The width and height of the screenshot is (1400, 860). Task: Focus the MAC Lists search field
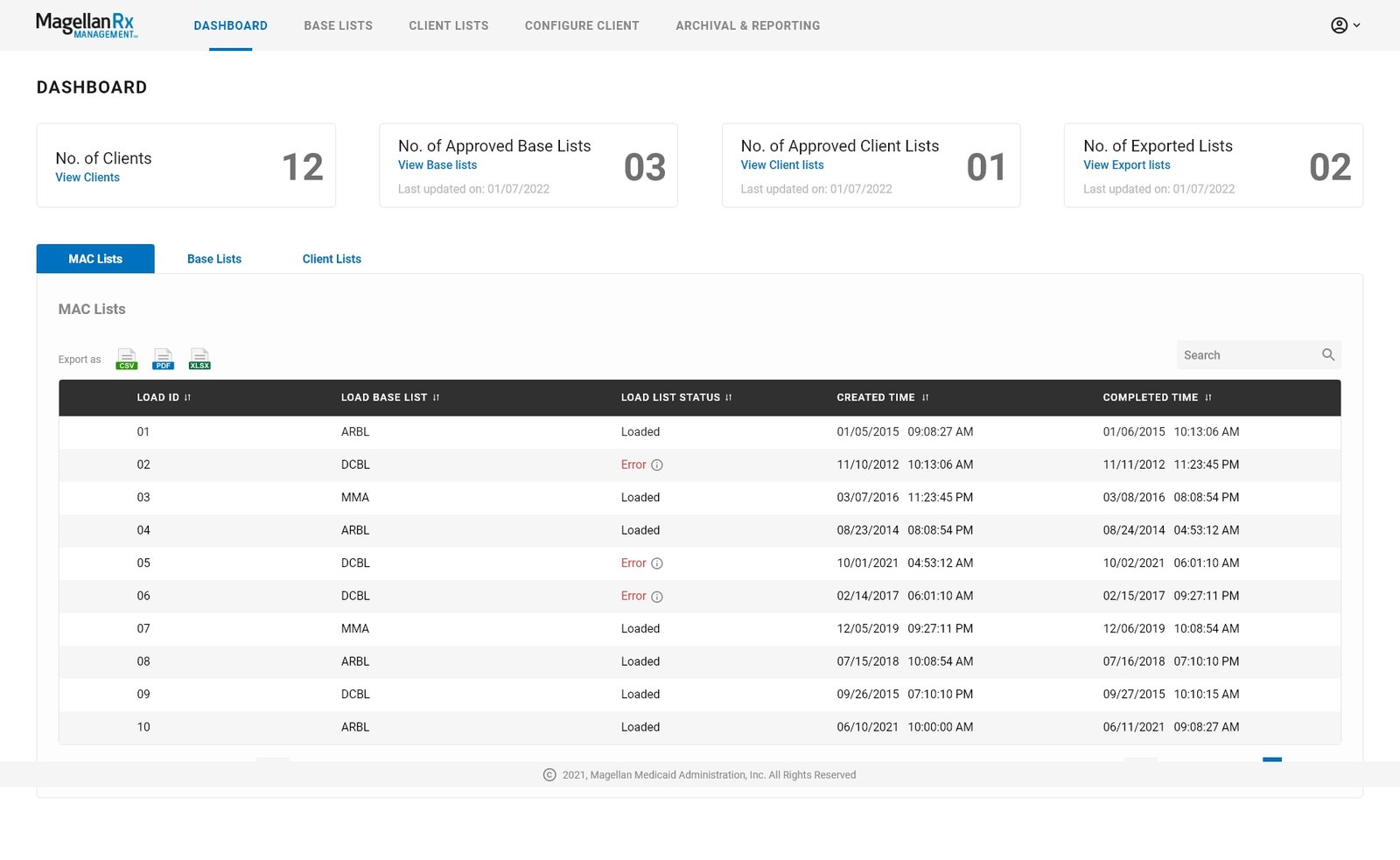[x=1247, y=355]
